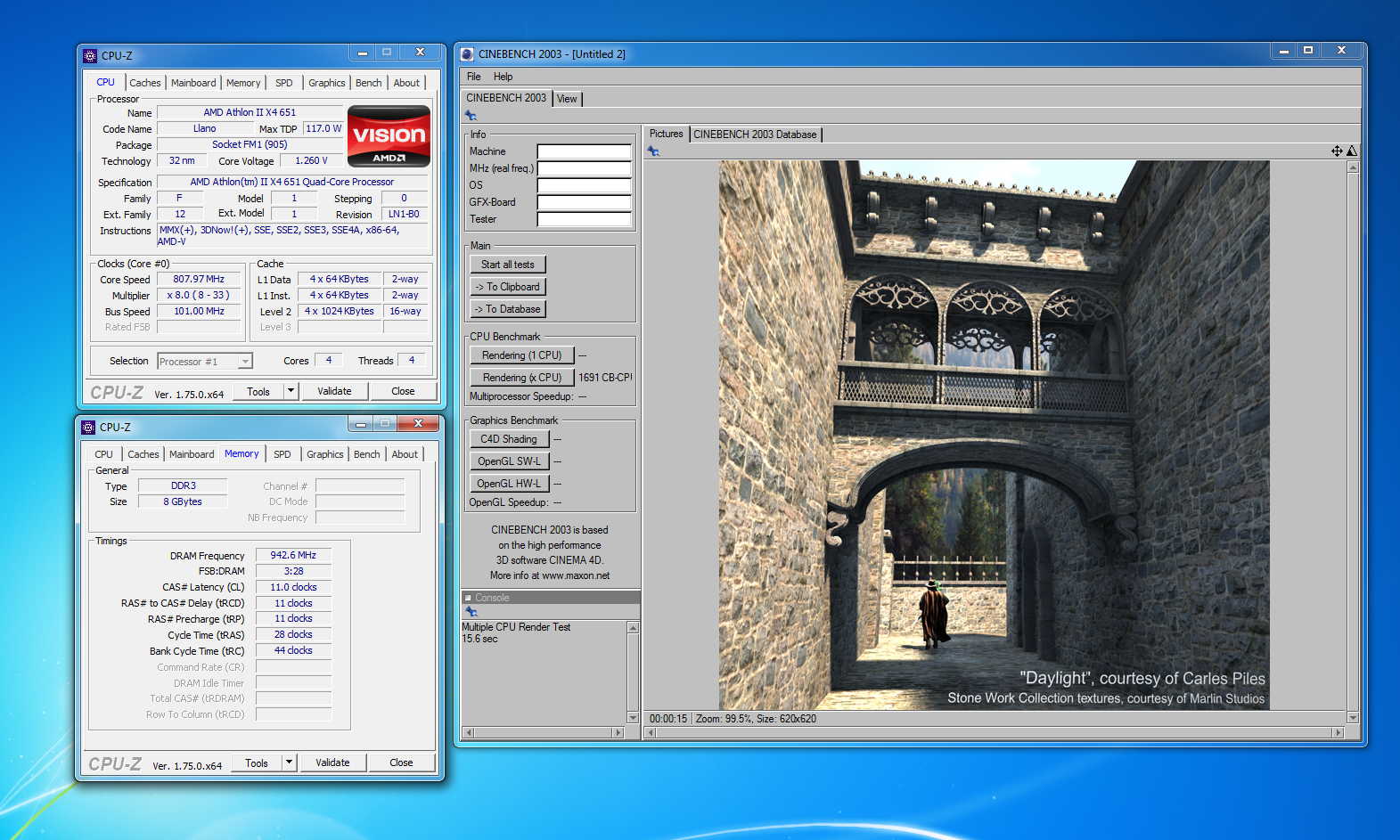The height and width of the screenshot is (840, 1400).
Task: Click the title bar icon of the lower CPU-Z window
Action: (x=88, y=428)
